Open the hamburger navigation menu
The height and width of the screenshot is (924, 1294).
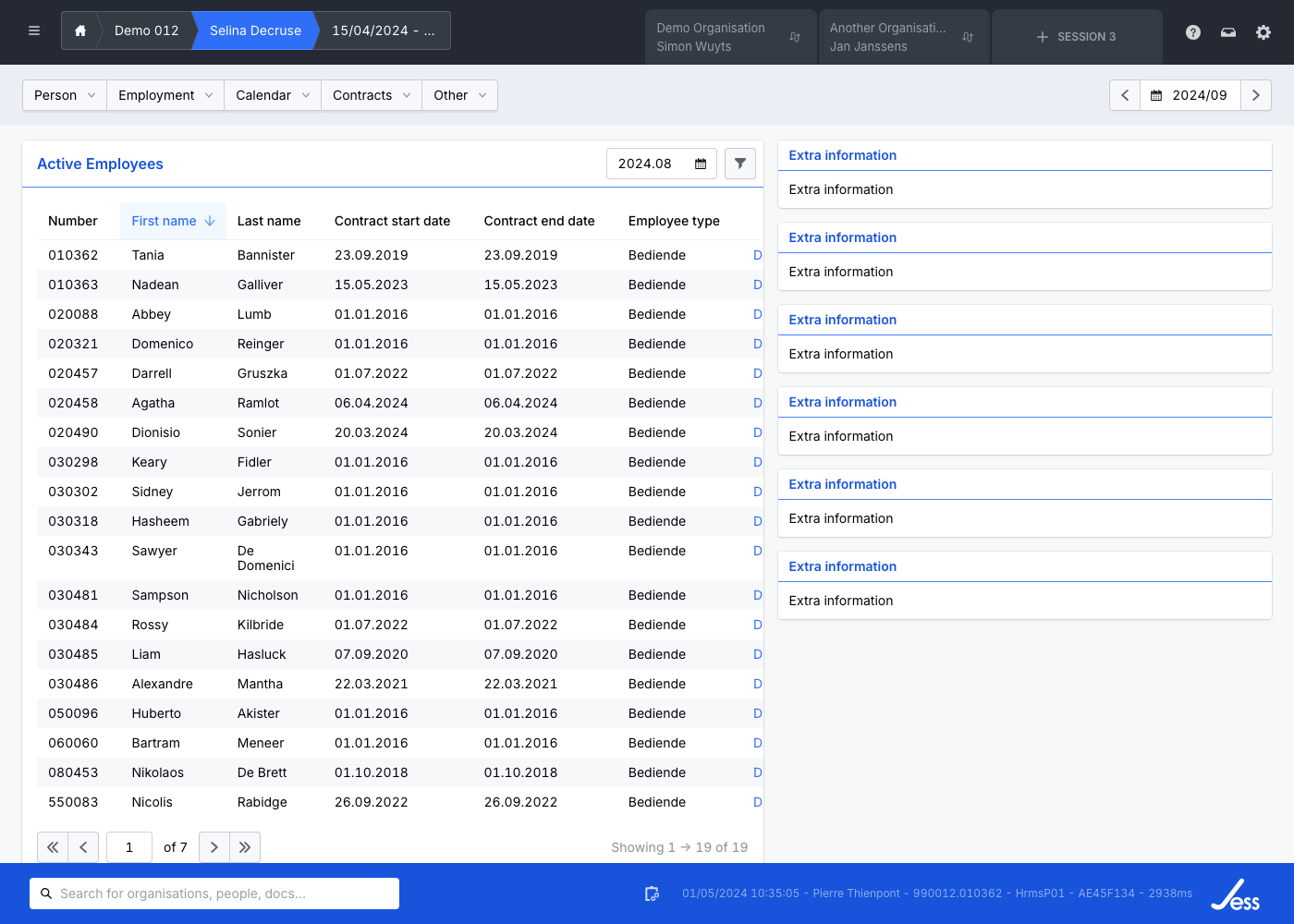click(x=34, y=30)
